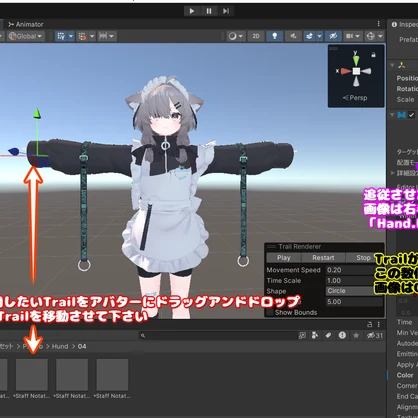The width and height of the screenshot is (418, 418).
Task: Toggle 2D view mode
Action: (256, 36)
